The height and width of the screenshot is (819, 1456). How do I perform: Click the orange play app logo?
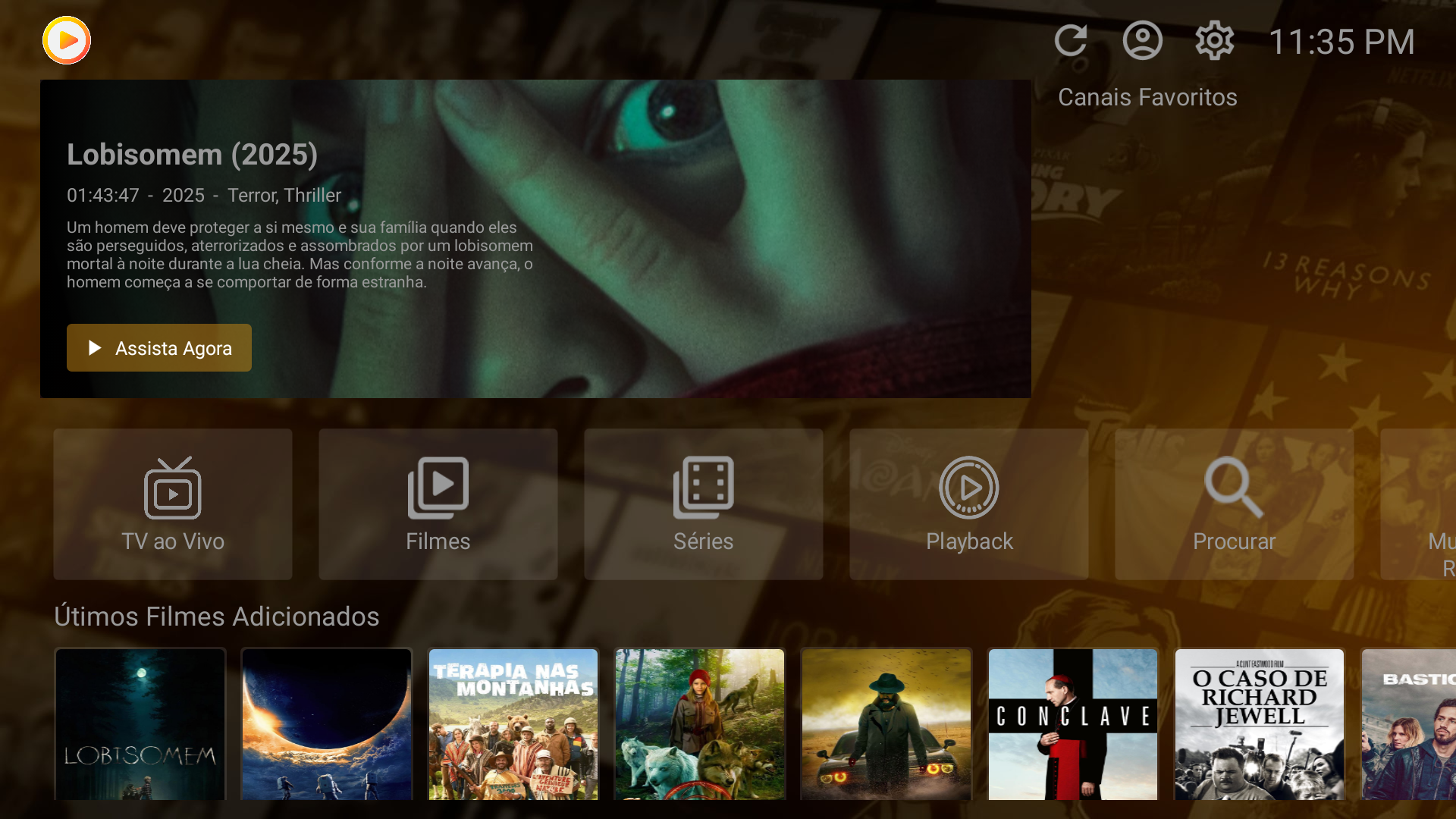[x=67, y=40]
